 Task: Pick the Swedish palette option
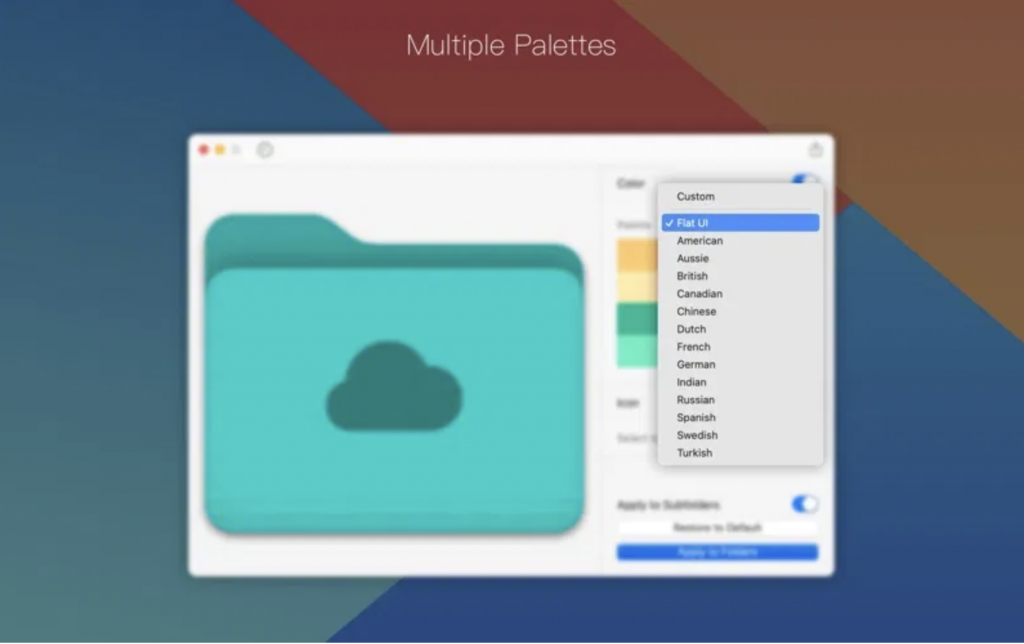click(697, 435)
